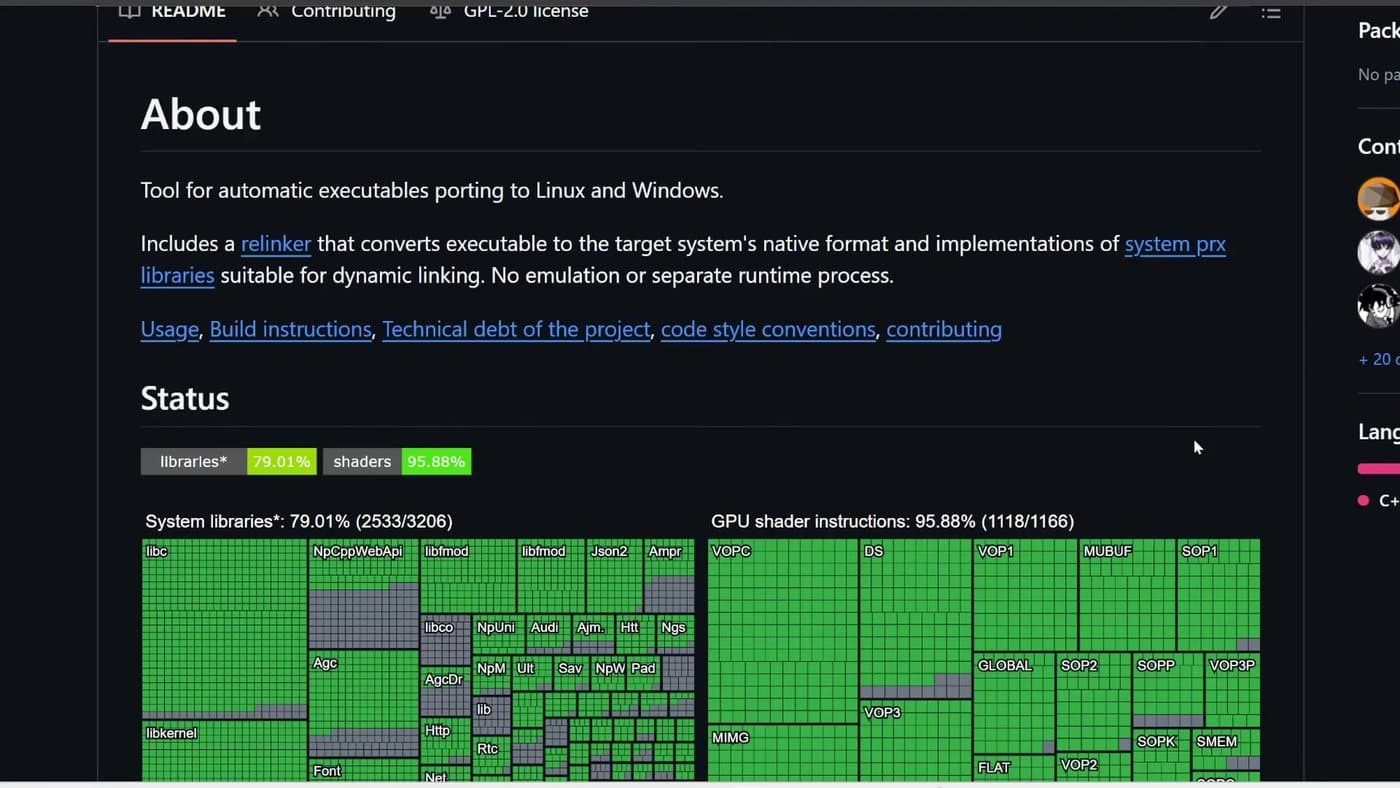This screenshot has height=788, width=1400.
Task: Open the README outline list icon
Action: coord(1271,12)
